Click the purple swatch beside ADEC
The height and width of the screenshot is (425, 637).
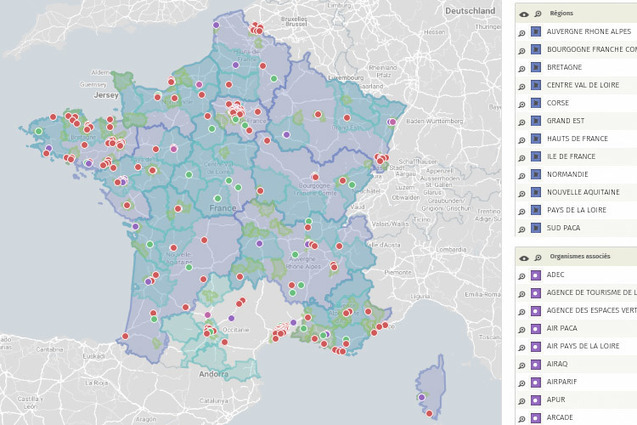536,275
